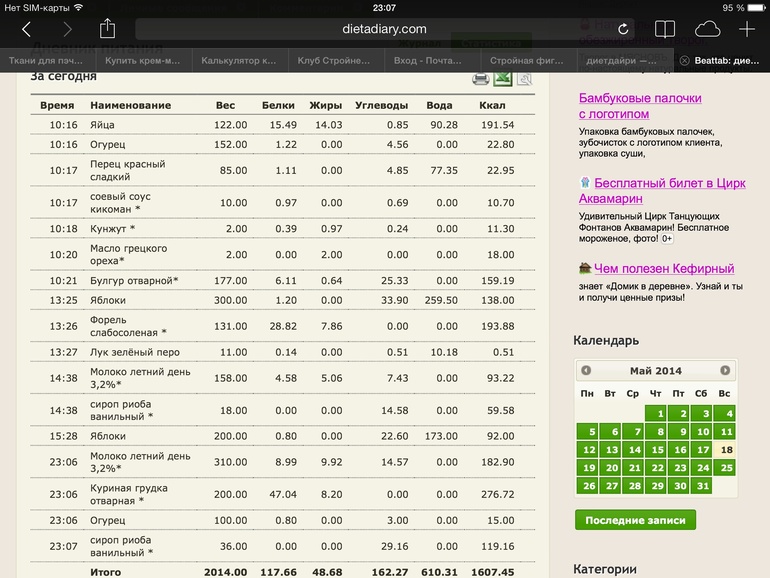Screen dimensions: 770x578
Task: Print today's food diary table
Action: point(480,79)
